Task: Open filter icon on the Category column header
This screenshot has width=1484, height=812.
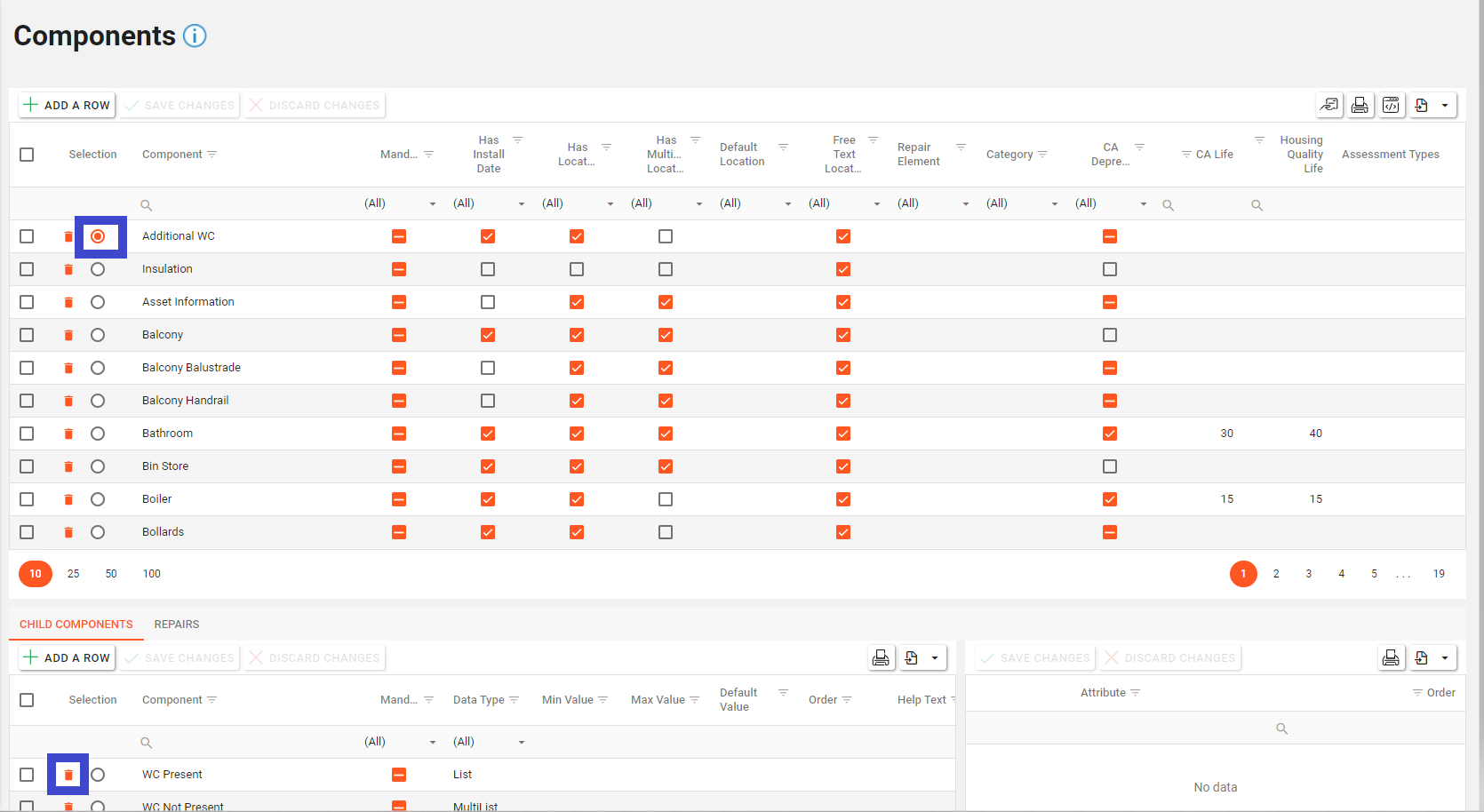Action: click(x=1042, y=155)
